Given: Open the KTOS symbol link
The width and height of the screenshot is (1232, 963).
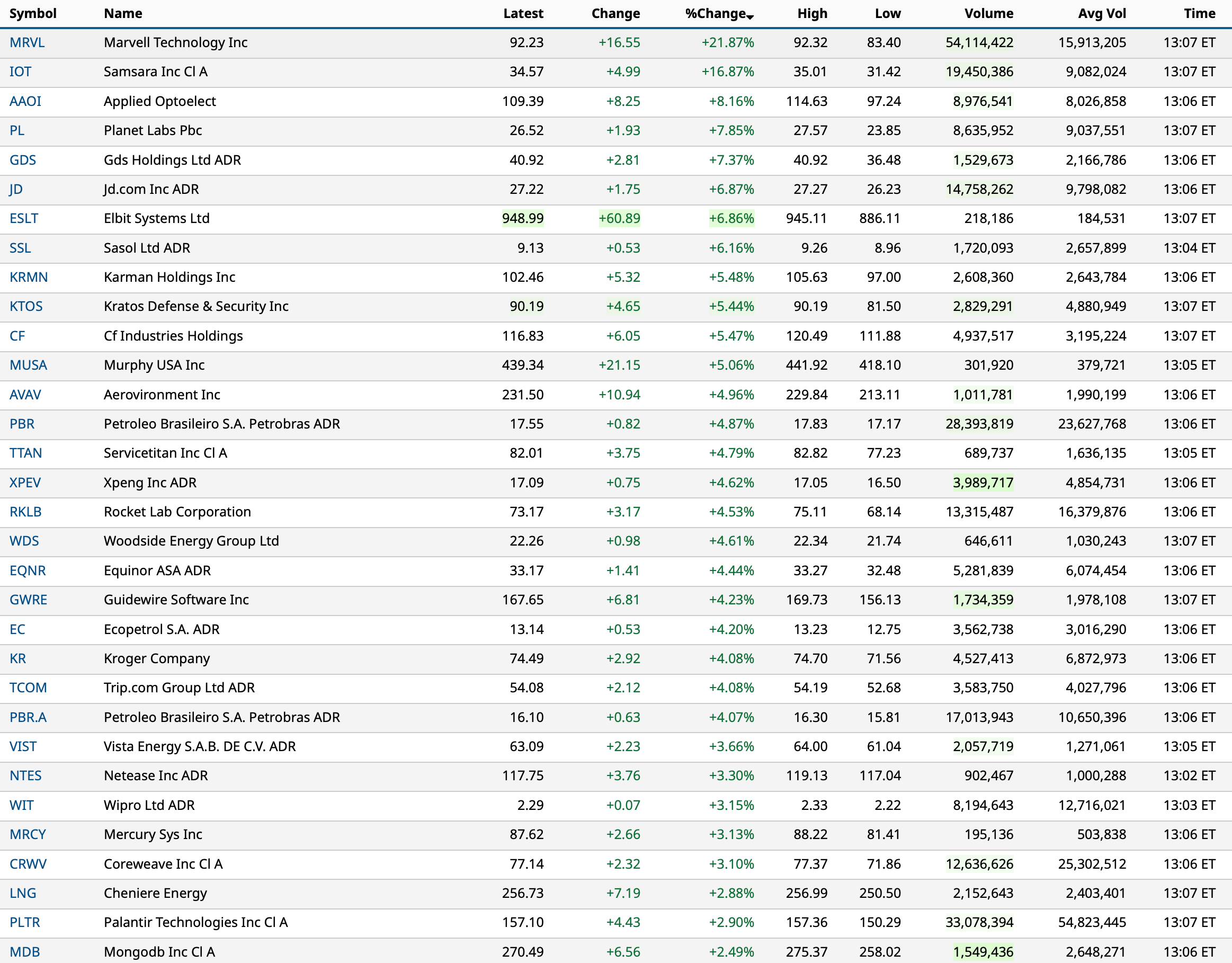Looking at the screenshot, I should coord(26,306).
